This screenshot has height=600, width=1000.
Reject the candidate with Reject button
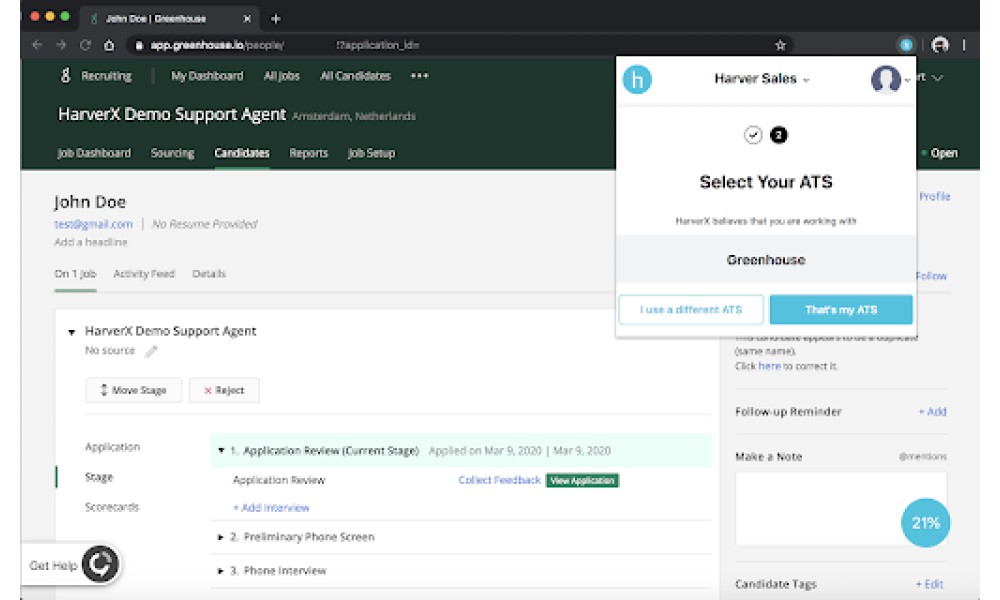tap(224, 390)
